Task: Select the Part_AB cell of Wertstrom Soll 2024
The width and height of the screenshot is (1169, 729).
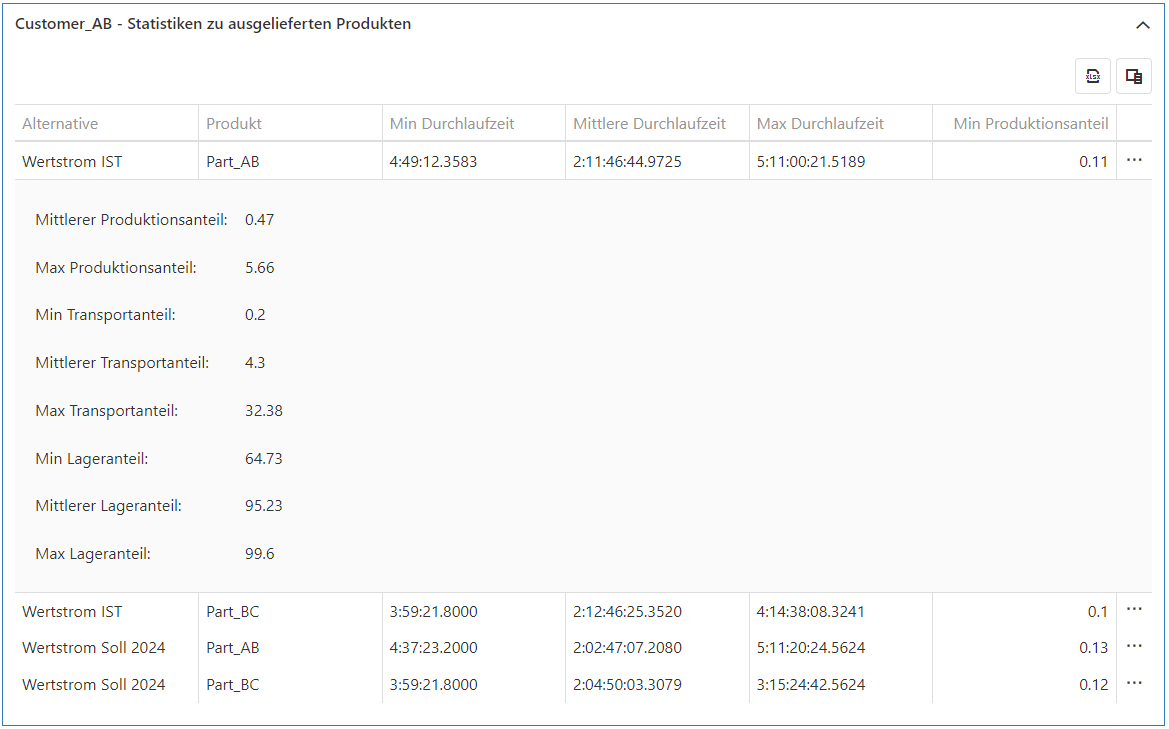Action: (231, 648)
